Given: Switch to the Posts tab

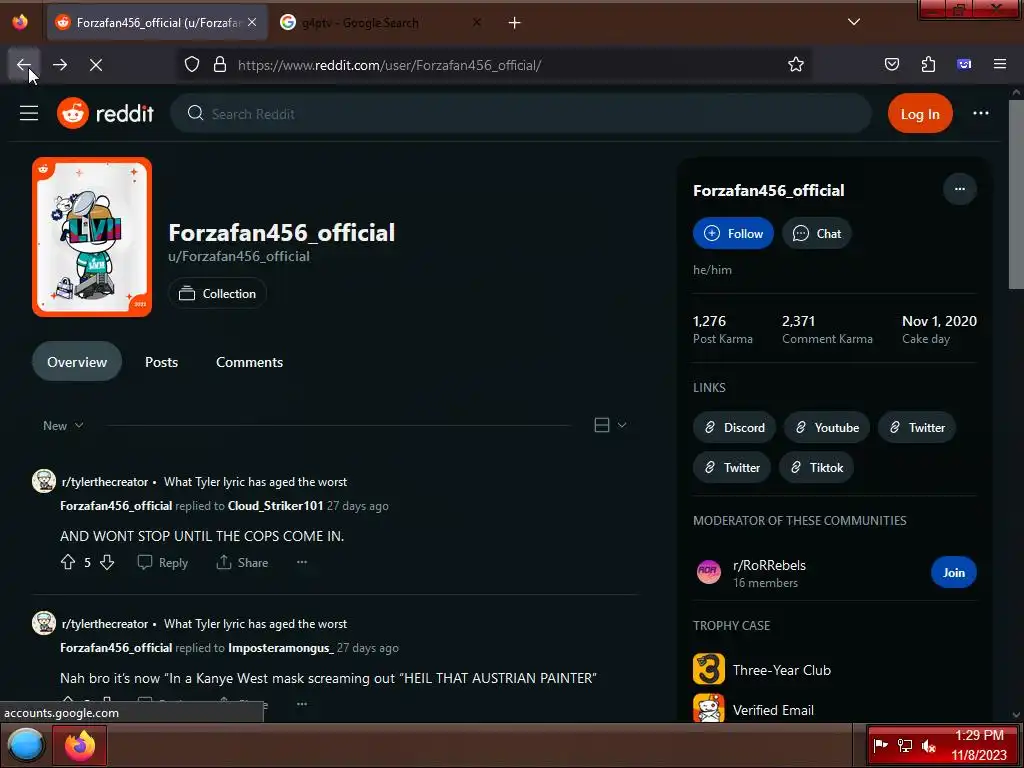Looking at the screenshot, I should [161, 362].
